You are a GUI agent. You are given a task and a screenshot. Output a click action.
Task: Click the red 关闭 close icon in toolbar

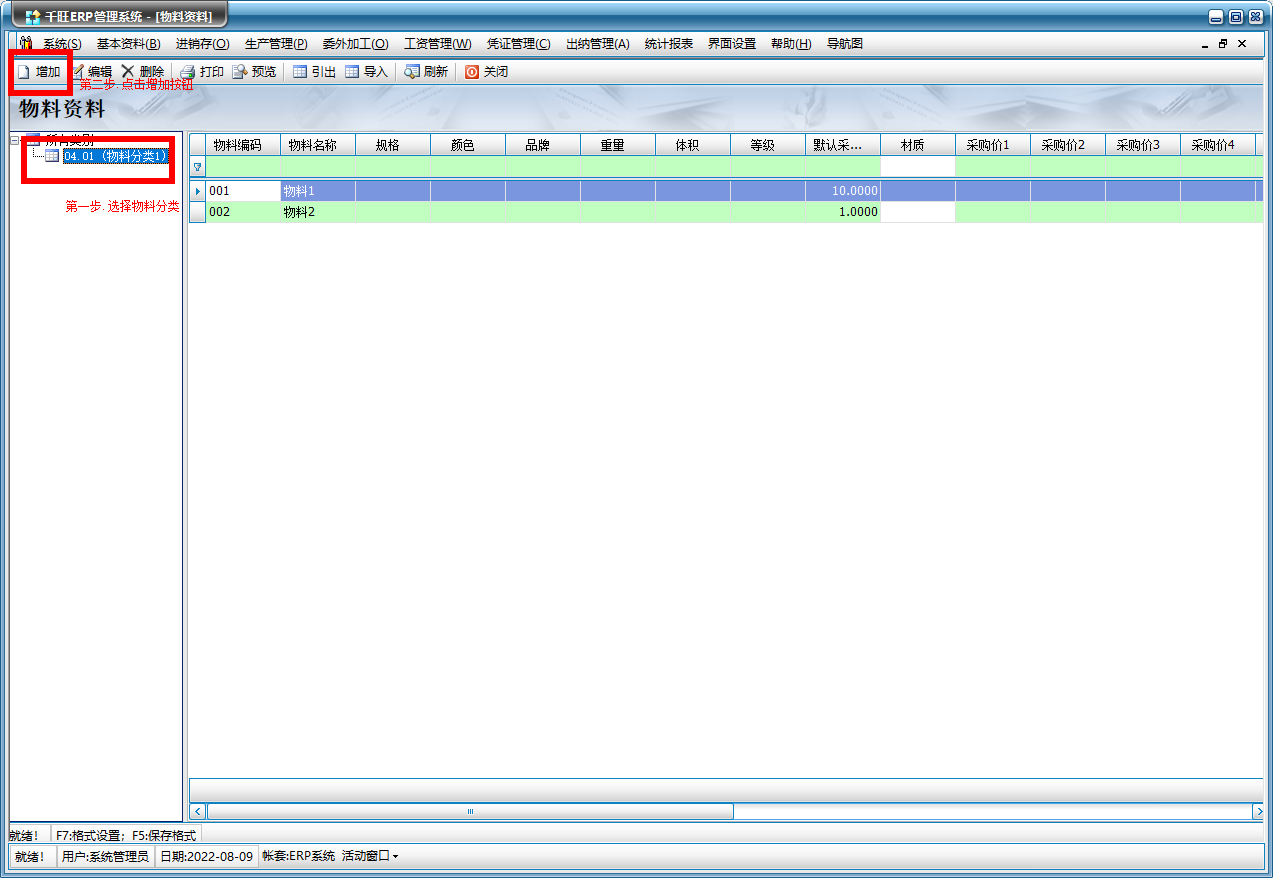(x=472, y=72)
